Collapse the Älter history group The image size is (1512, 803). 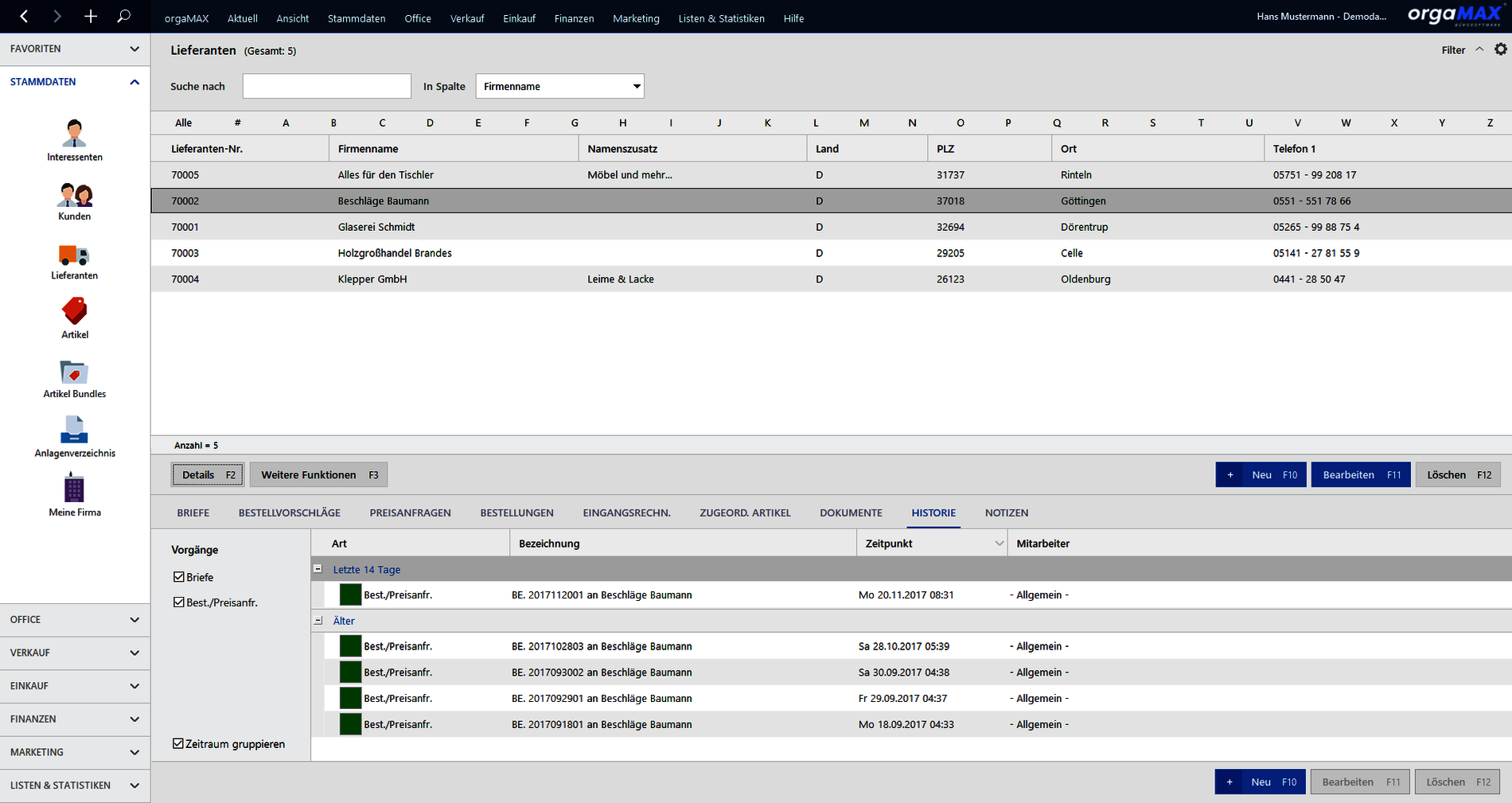point(318,621)
